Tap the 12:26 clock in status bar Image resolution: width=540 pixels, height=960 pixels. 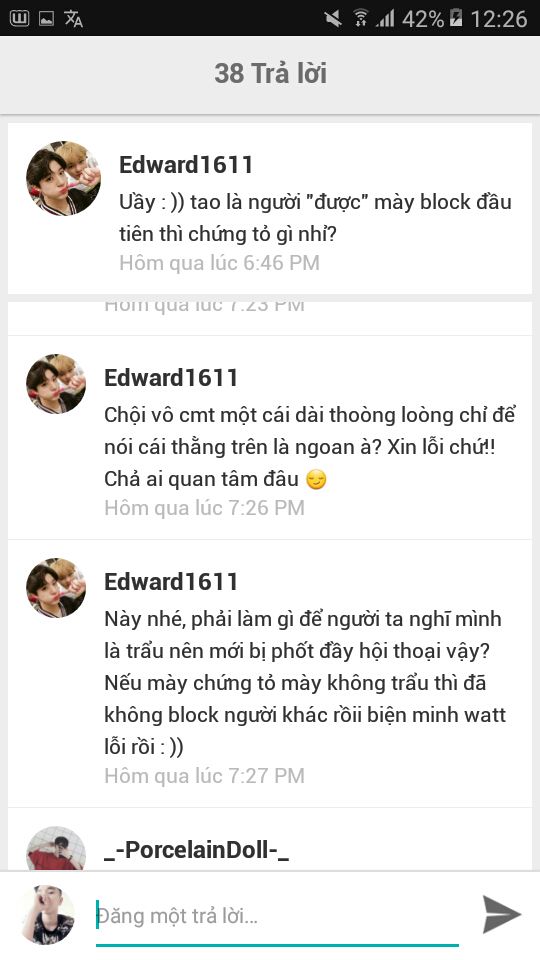[x=498, y=19]
